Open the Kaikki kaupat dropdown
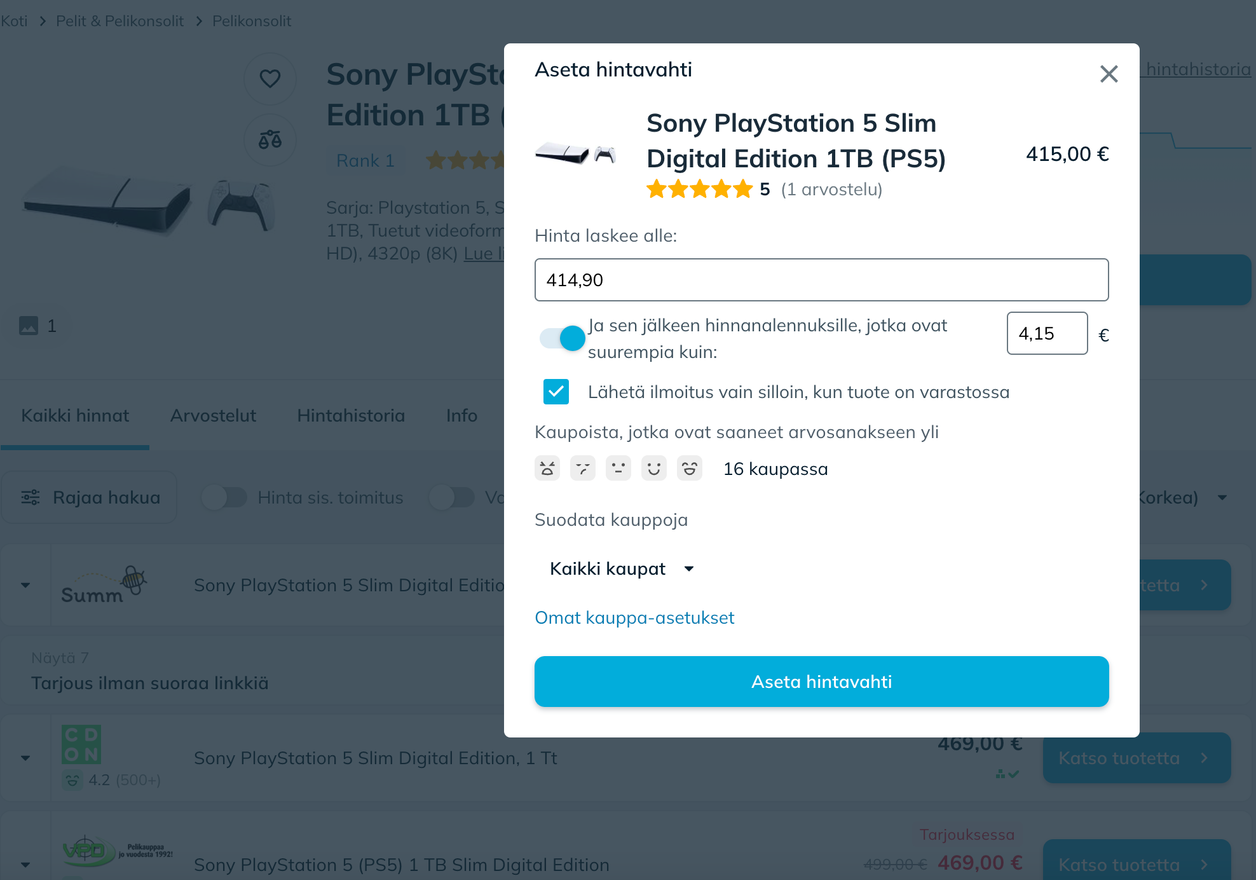Image resolution: width=1256 pixels, height=880 pixels. point(621,569)
